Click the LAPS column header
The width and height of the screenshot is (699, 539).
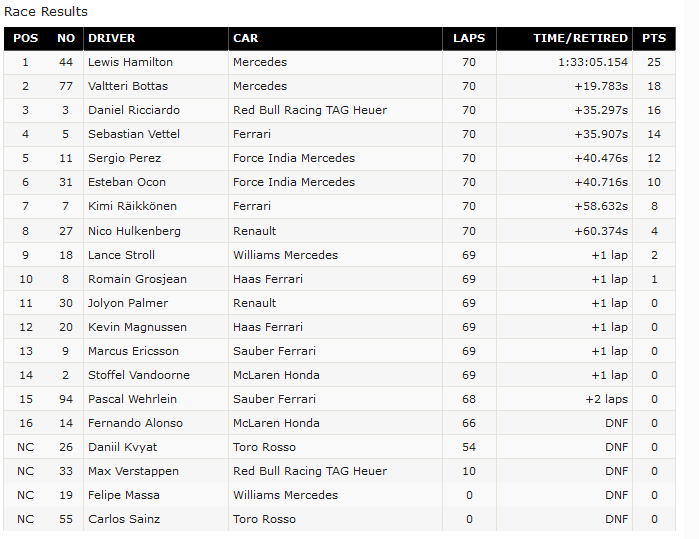coord(469,38)
